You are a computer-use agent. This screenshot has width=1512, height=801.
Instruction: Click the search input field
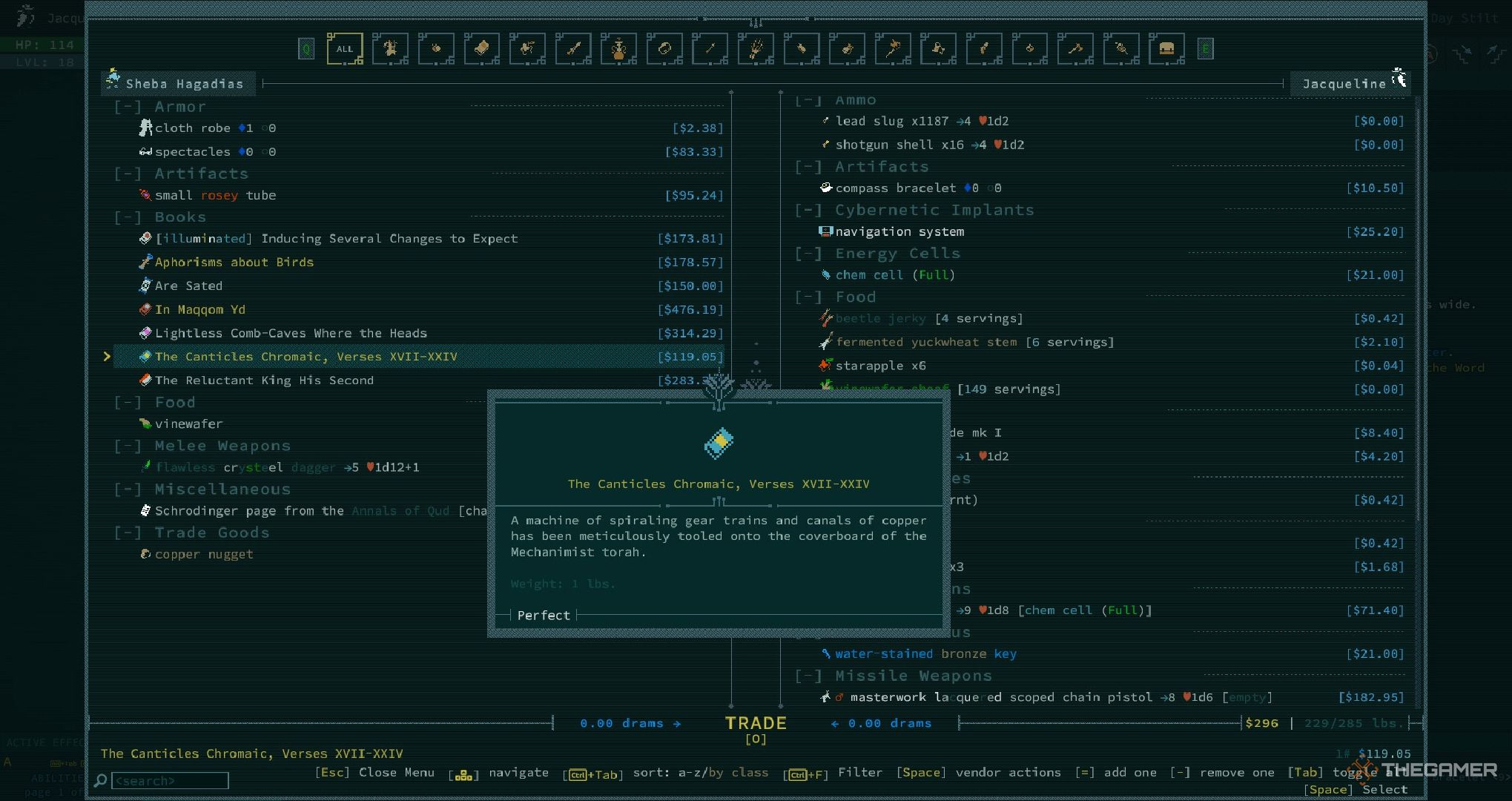pyautogui.click(x=170, y=780)
